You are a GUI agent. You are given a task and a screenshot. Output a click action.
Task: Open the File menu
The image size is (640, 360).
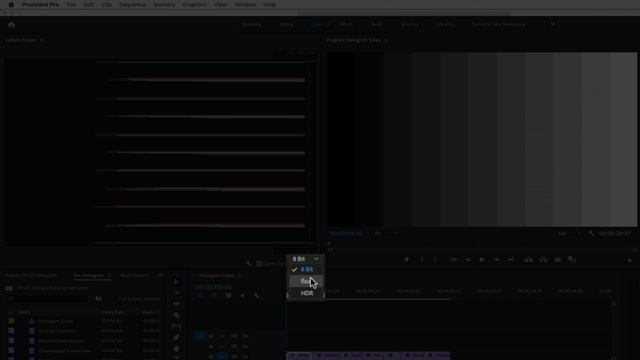click(71, 4)
